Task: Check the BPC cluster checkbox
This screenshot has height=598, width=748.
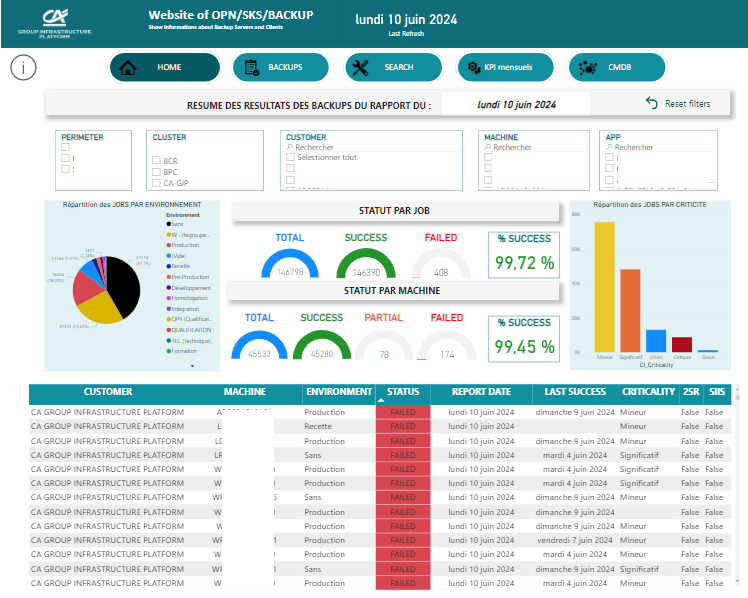Action: (156, 172)
